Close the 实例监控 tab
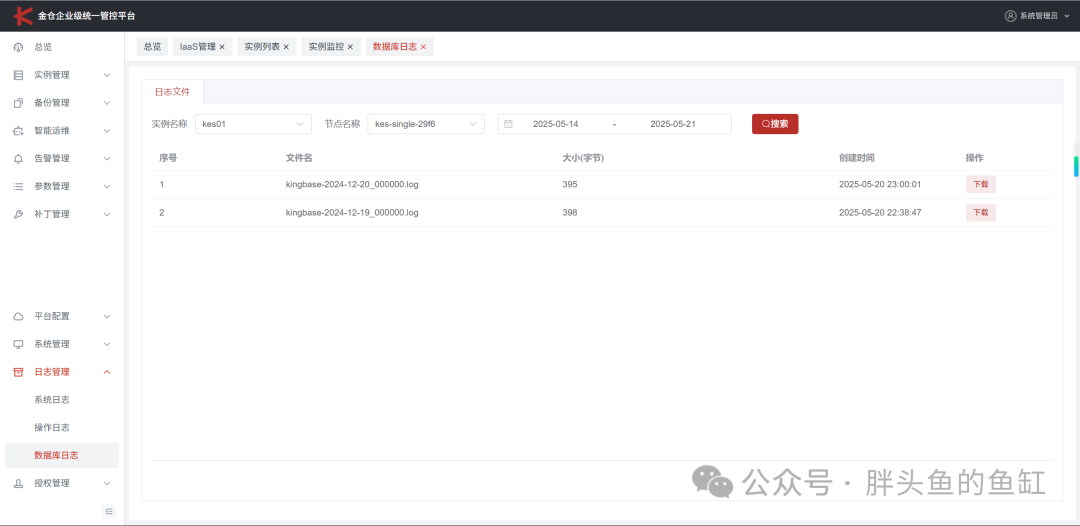Viewport: 1080px width, 526px height. click(x=350, y=48)
